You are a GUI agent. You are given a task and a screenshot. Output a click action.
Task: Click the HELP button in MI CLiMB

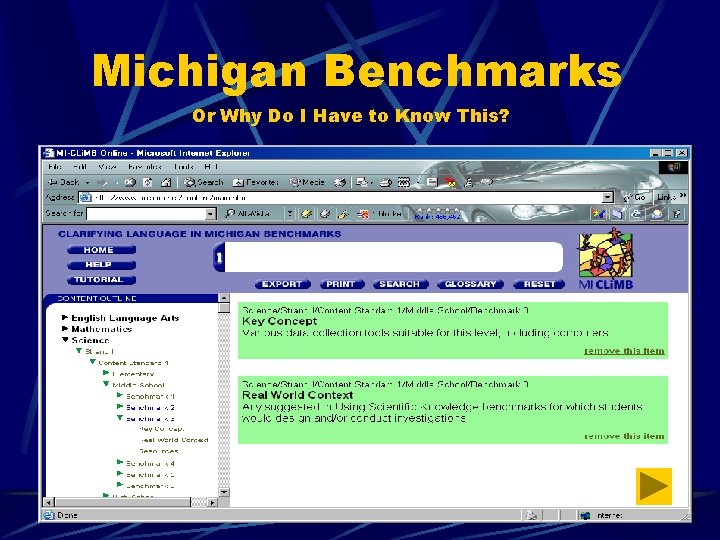click(x=101, y=264)
